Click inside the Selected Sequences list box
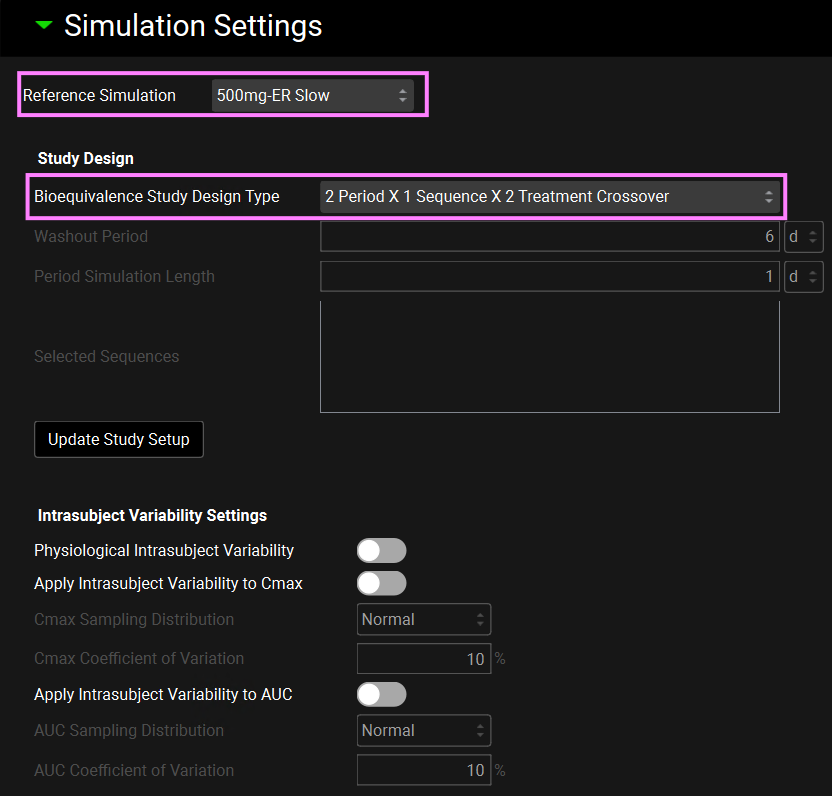 (x=549, y=356)
